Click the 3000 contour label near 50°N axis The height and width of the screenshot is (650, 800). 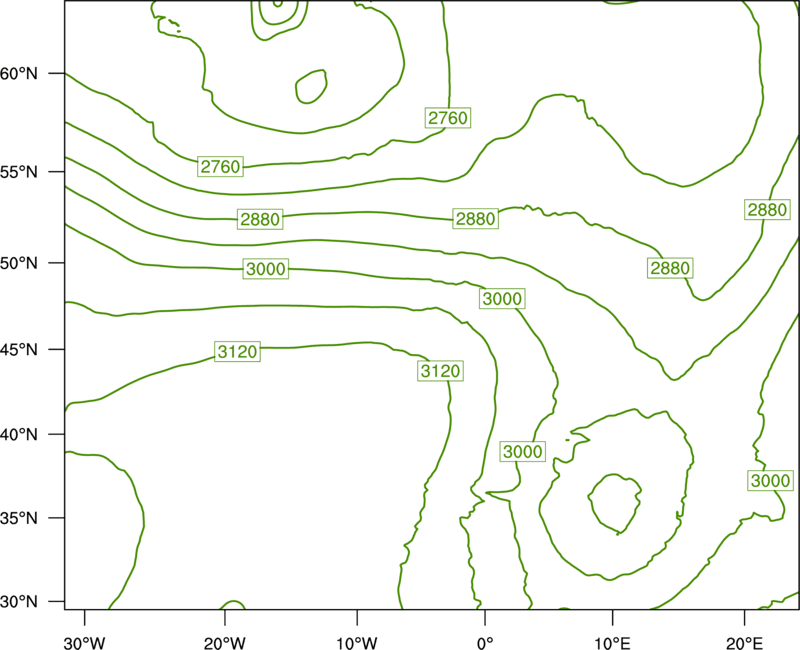266,269
